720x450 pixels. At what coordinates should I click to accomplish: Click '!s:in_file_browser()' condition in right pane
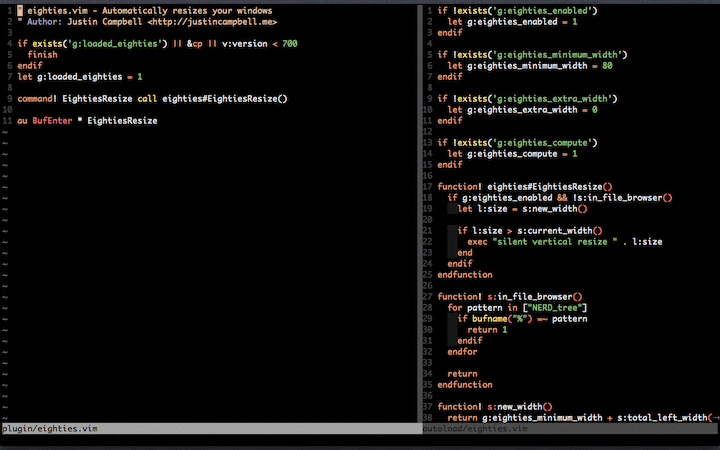point(622,198)
